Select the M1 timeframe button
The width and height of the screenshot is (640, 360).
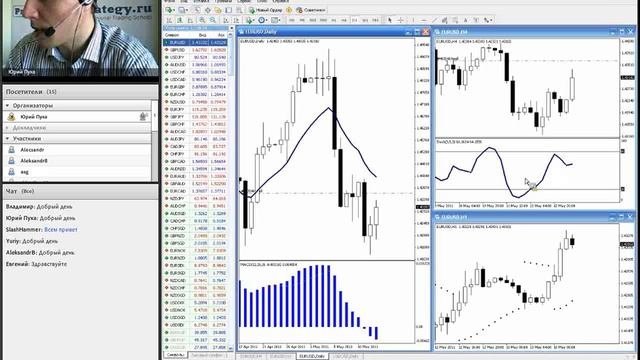291,20
